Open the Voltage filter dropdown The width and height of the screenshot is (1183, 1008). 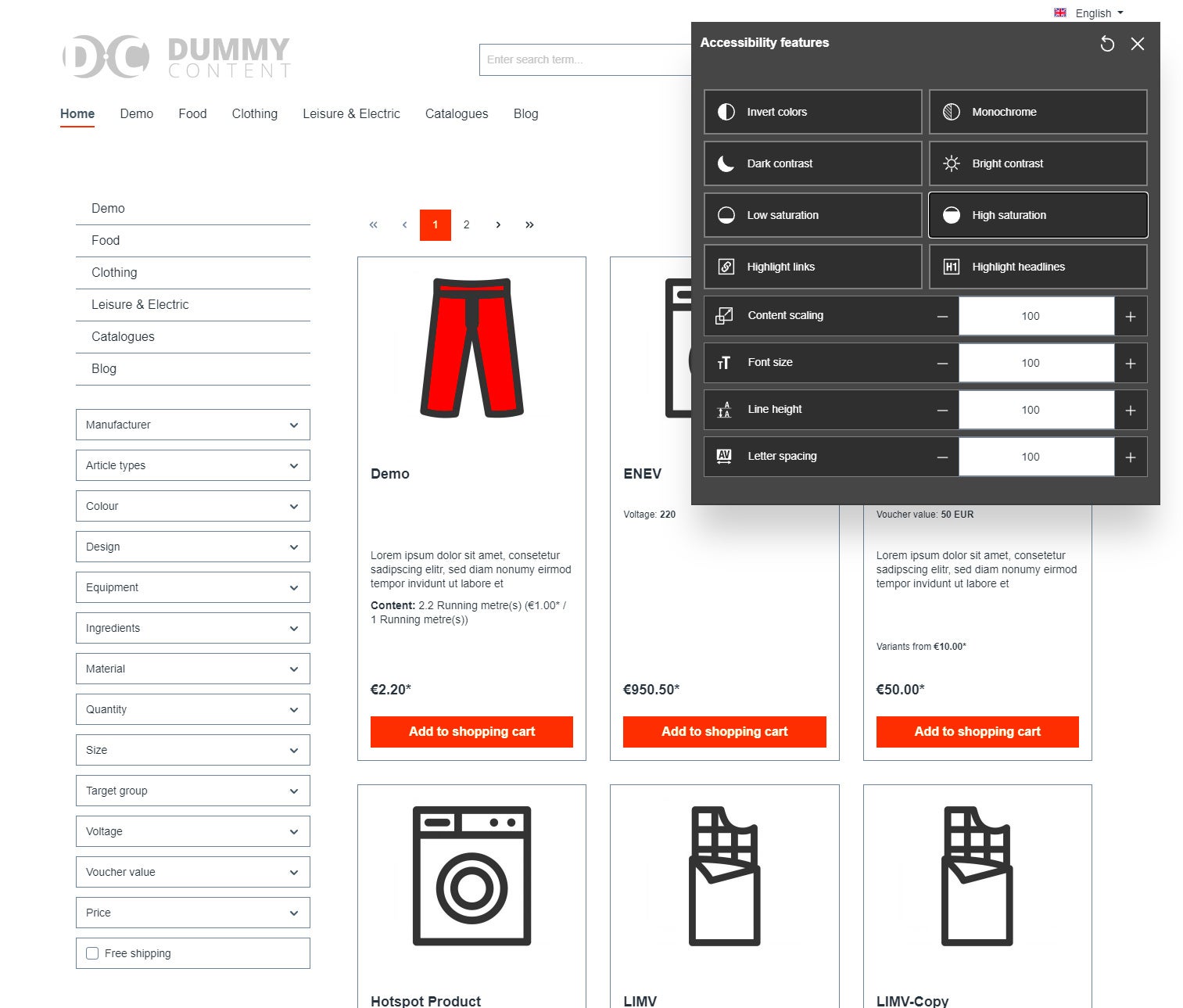coord(193,831)
